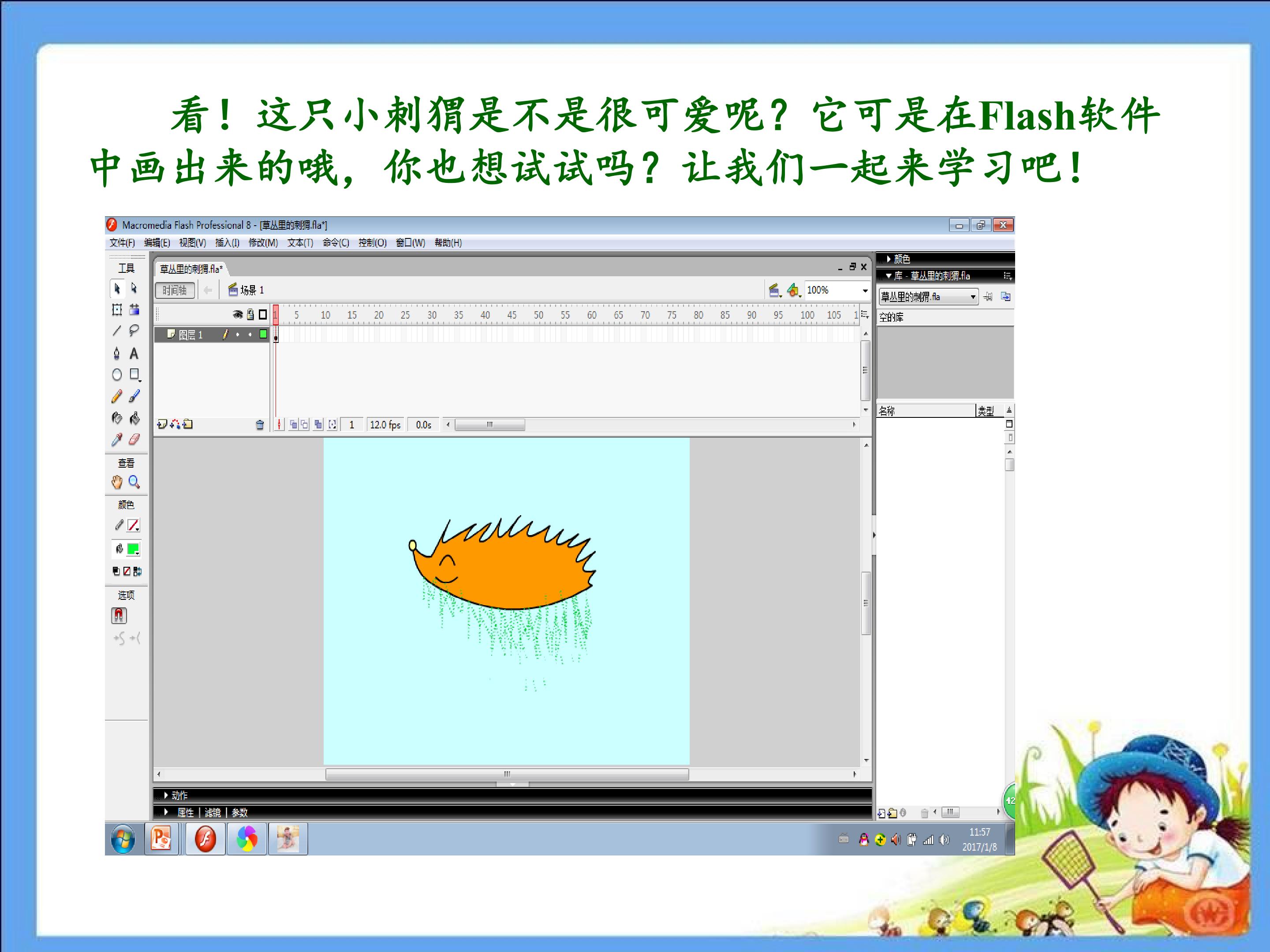Toggle outline view for all layers
Screen dimensions: 1270x952
(x=263, y=314)
